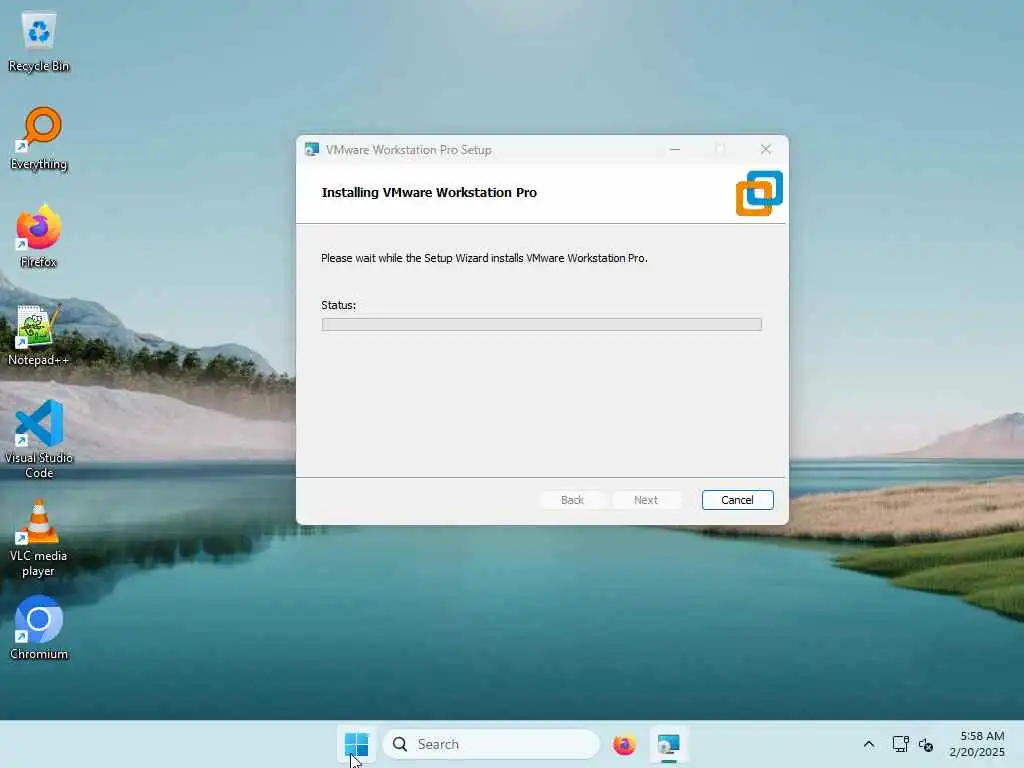Launch Everything search from desktop
The width and height of the screenshot is (1024, 768).
click(39, 138)
